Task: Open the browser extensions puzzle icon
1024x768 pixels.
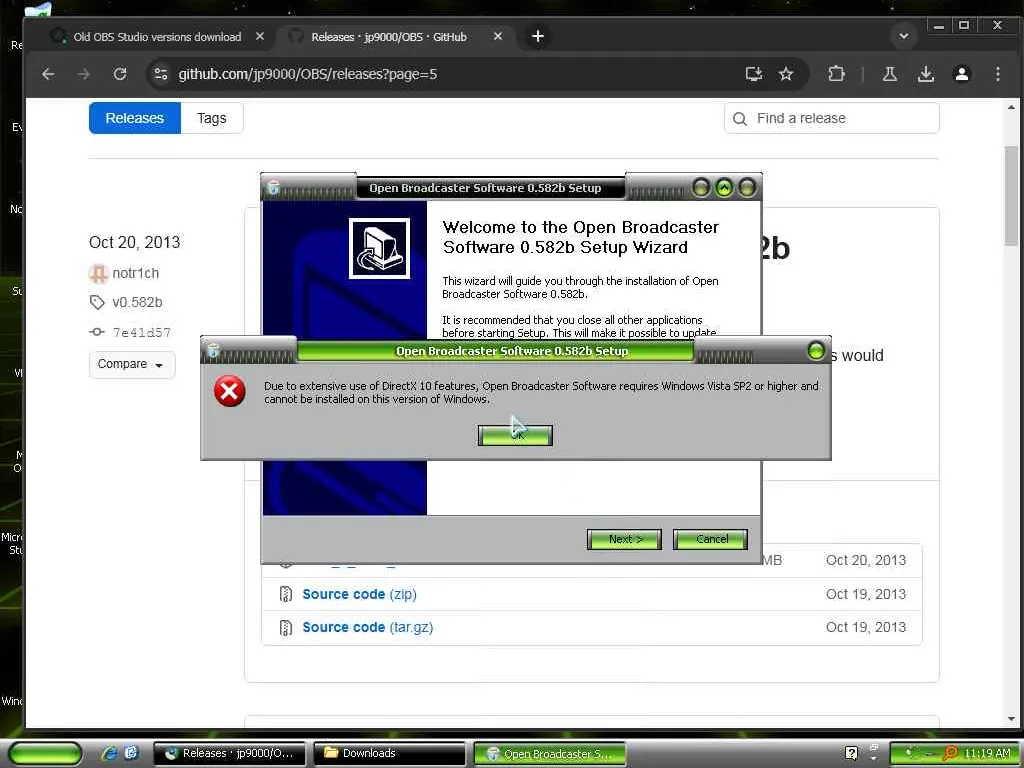Action: coord(836,74)
